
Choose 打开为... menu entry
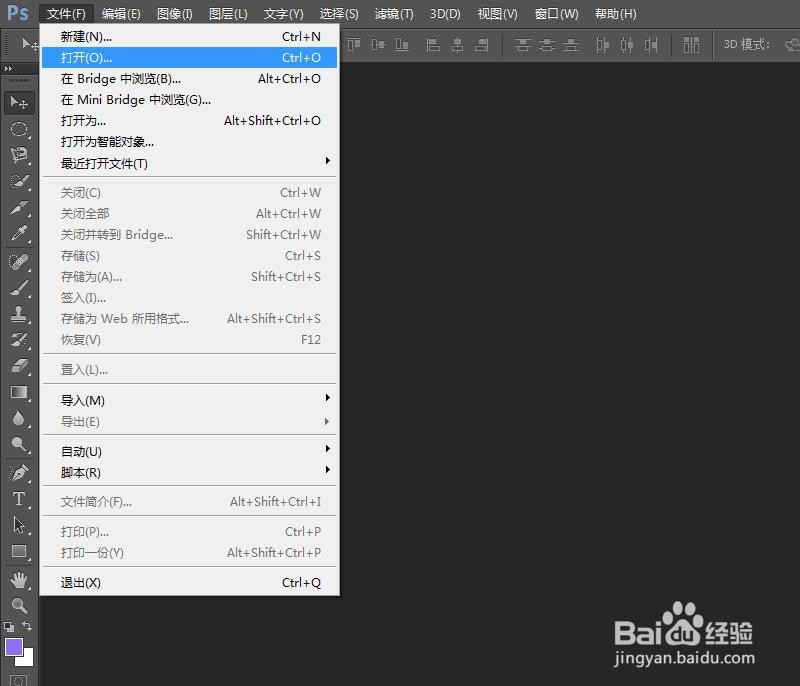click(189, 120)
